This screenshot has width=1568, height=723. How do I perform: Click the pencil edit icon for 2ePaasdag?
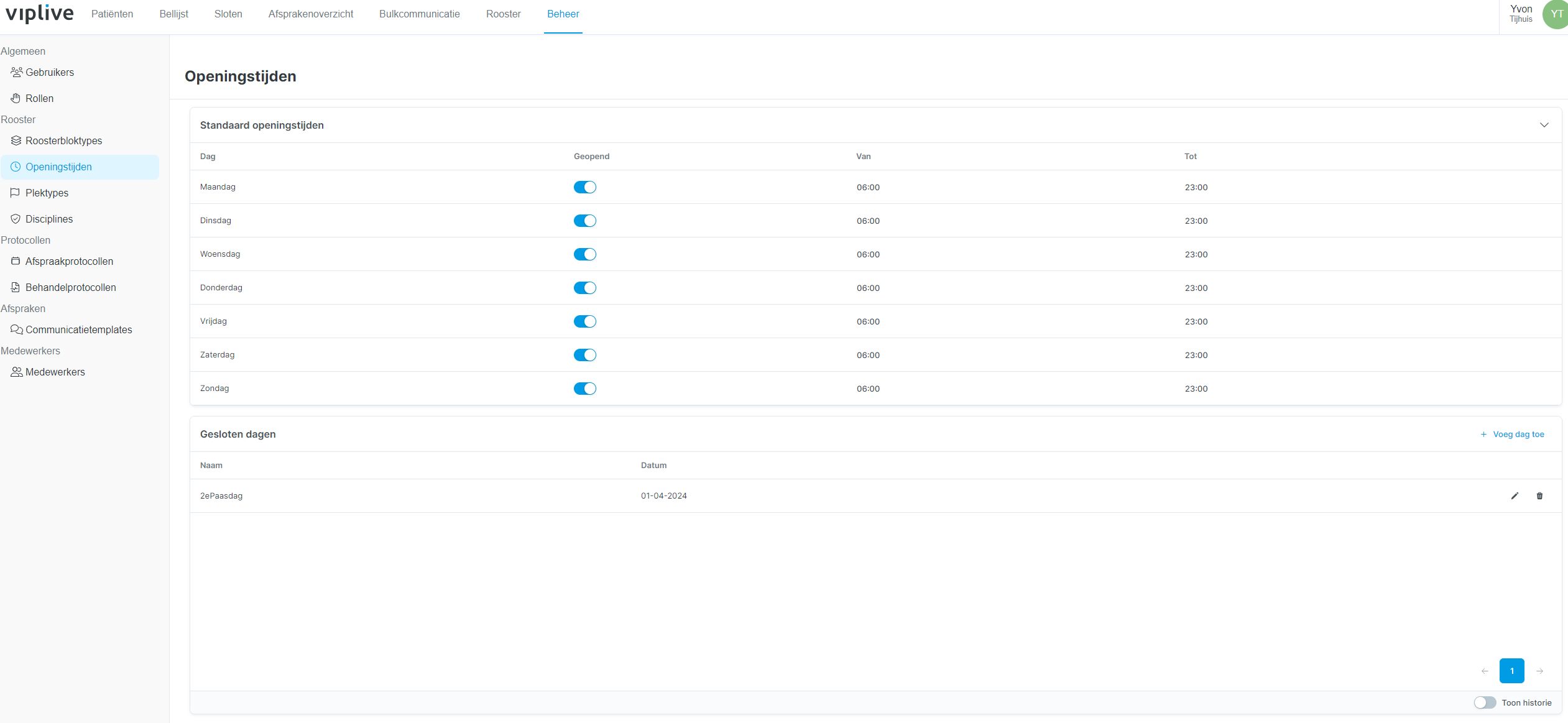tap(1515, 495)
